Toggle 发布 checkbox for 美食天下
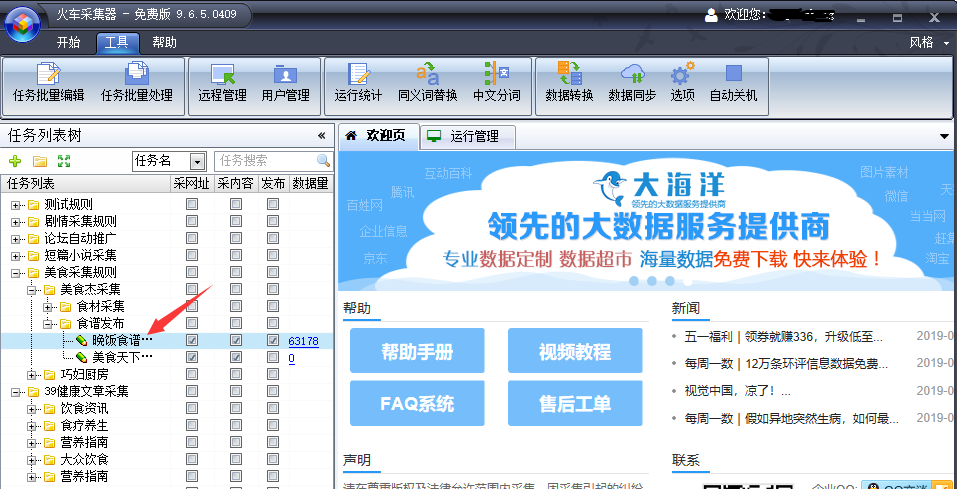The image size is (957, 489). 273,357
